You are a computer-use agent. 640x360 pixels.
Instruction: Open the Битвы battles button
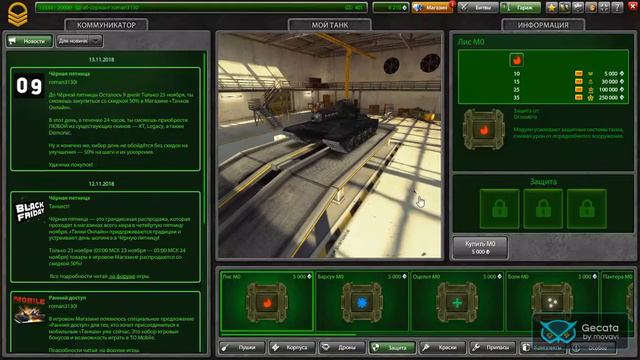(478, 7)
